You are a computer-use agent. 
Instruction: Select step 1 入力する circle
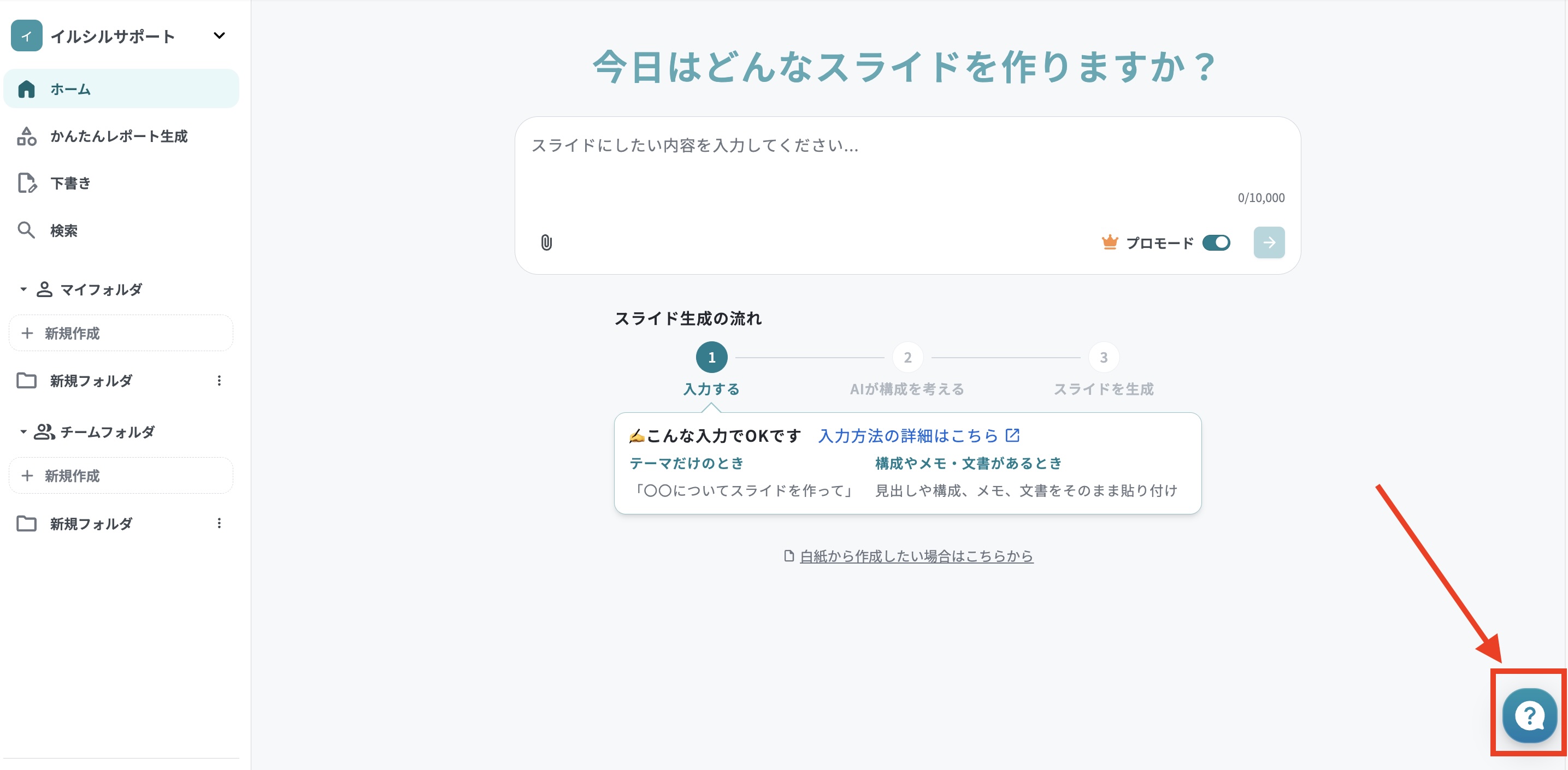point(711,358)
